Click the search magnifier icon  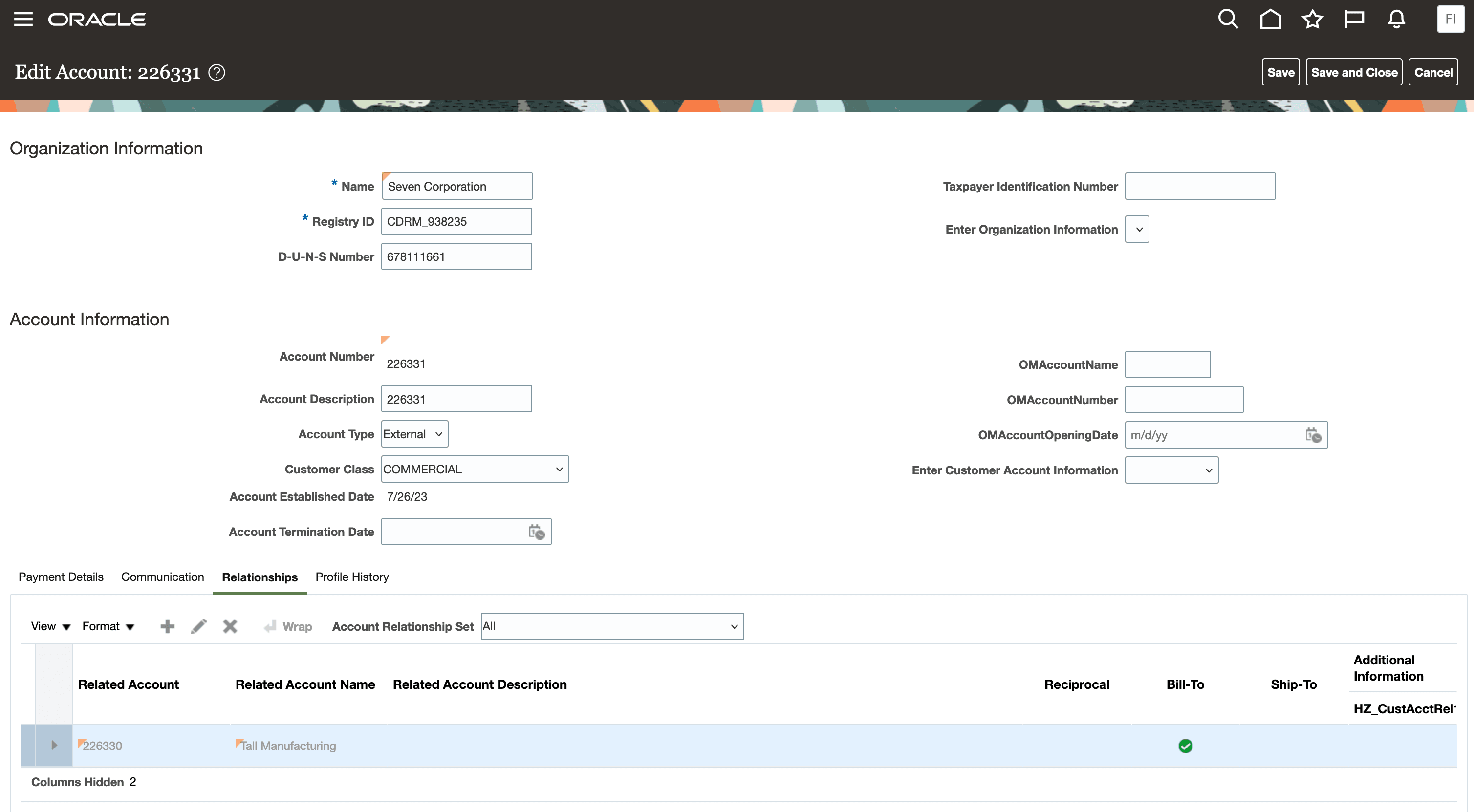pyautogui.click(x=1227, y=20)
